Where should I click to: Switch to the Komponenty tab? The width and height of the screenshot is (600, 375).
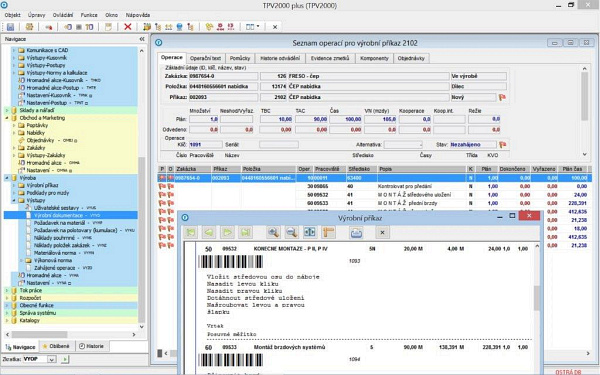(x=374, y=58)
